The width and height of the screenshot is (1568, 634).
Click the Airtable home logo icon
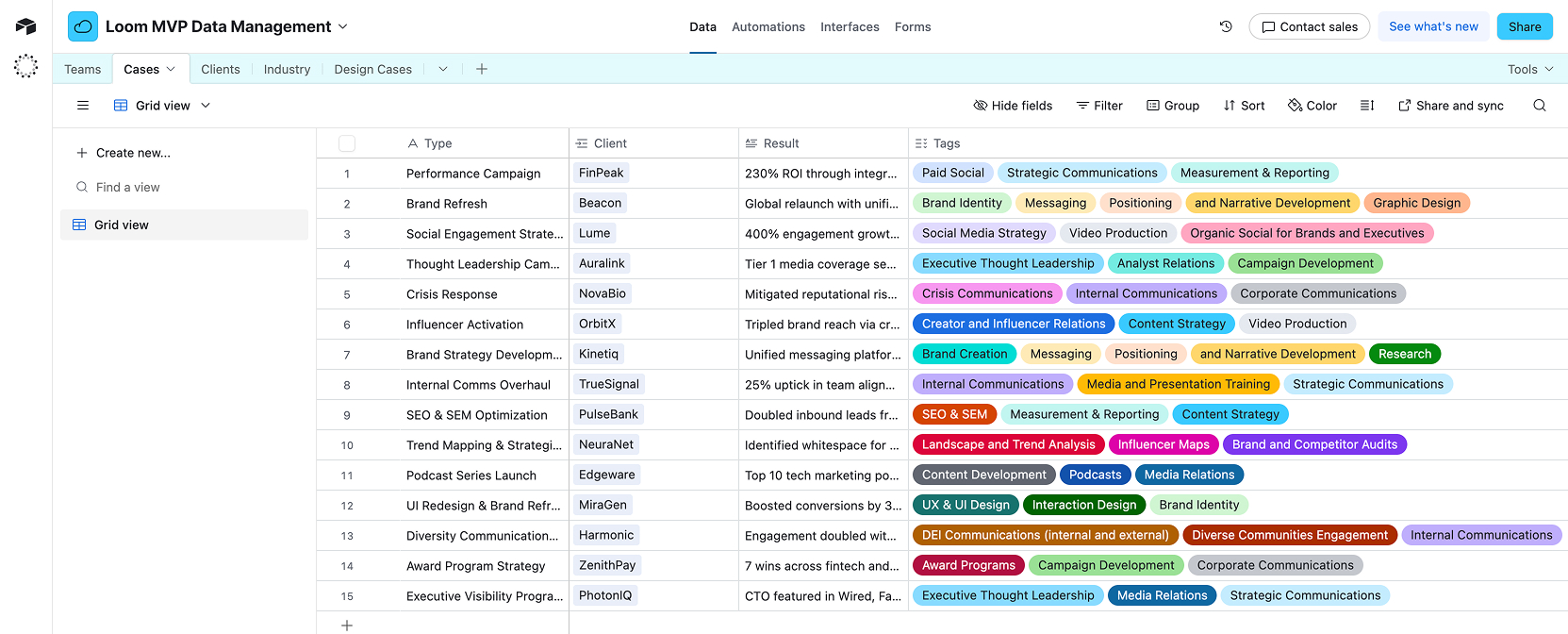pos(25,26)
